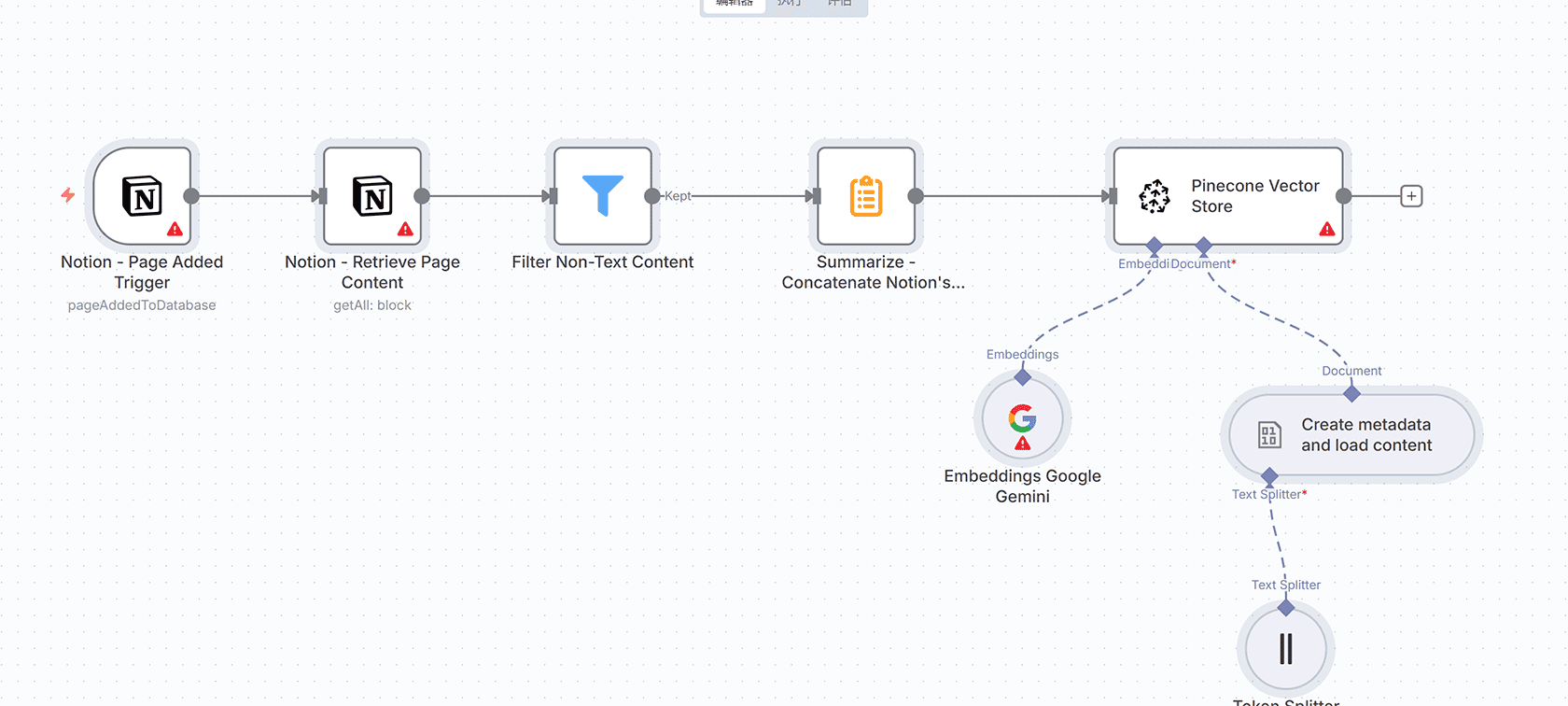Switch to the 编辑器 editor tab
Screen dimensions: 1568x706
click(x=735, y=4)
